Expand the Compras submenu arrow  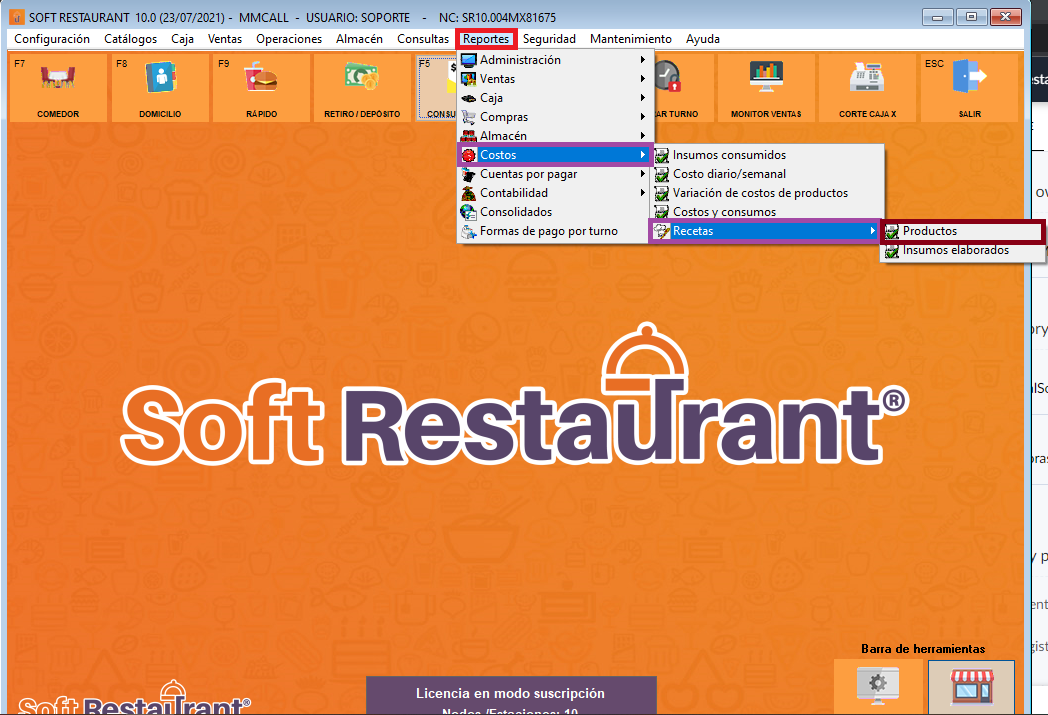click(x=642, y=117)
